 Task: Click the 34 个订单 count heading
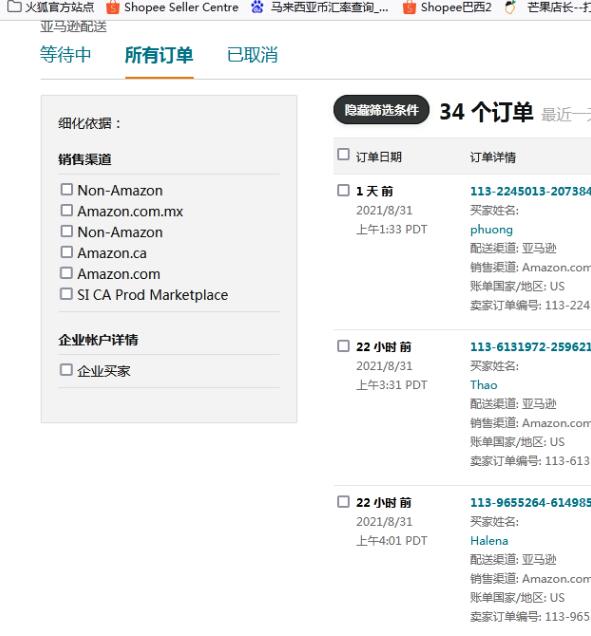click(486, 112)
